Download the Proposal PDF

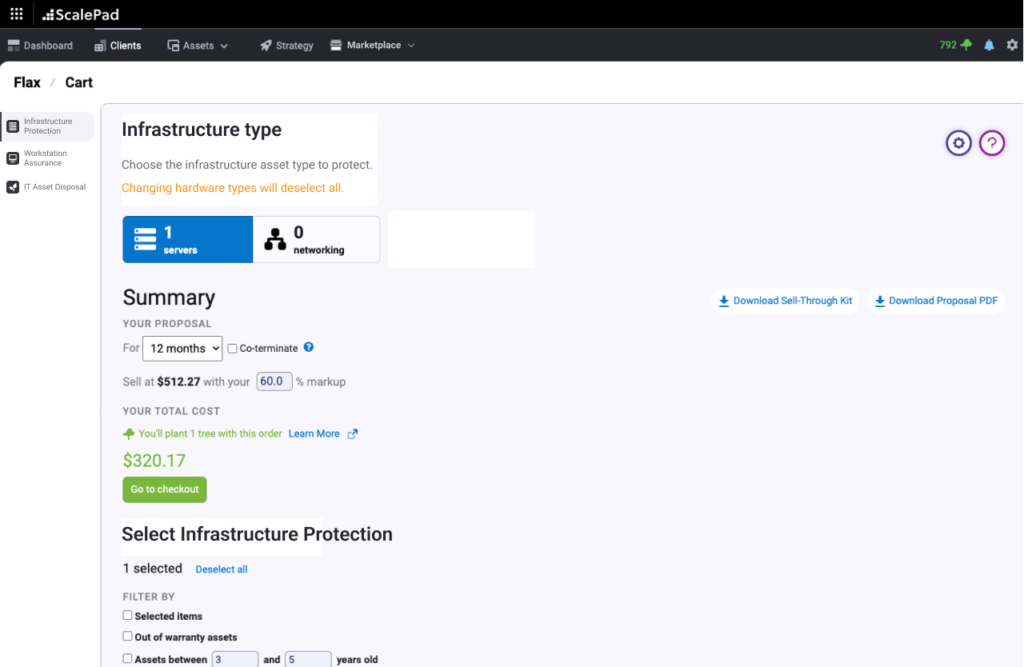point(935,300)
